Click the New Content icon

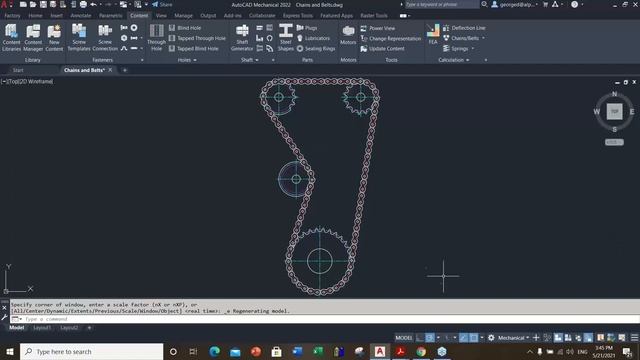click(x=54, y=37)
